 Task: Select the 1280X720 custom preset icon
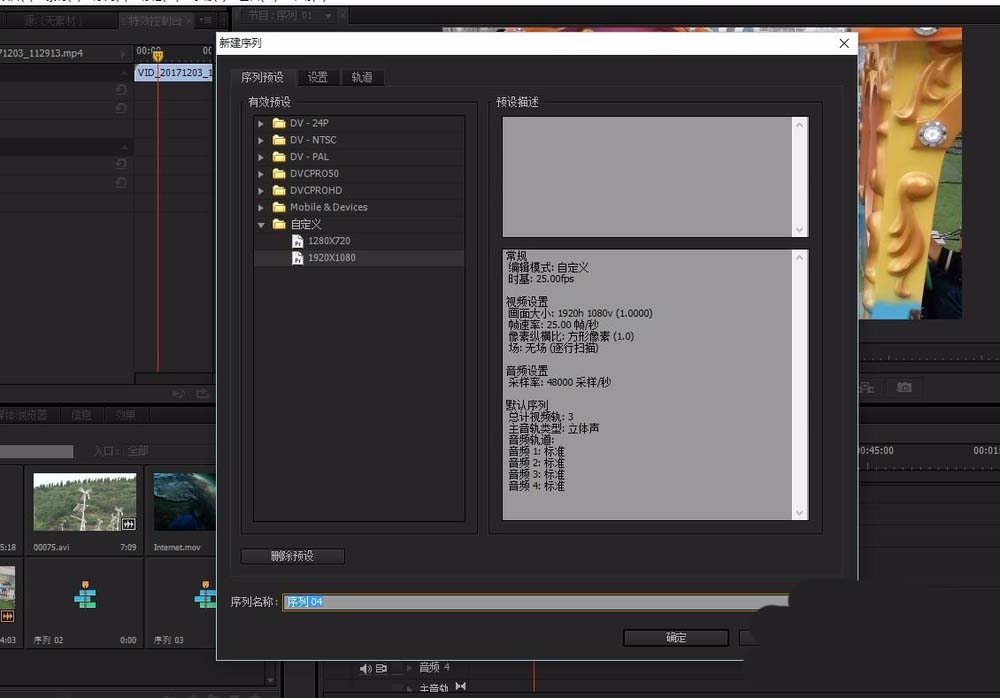click(x=297, y=240)
